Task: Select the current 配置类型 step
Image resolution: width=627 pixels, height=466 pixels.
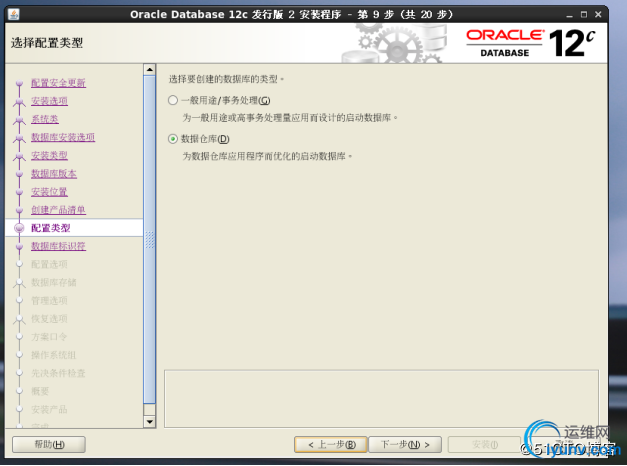Action: click(x=51, y=228)
